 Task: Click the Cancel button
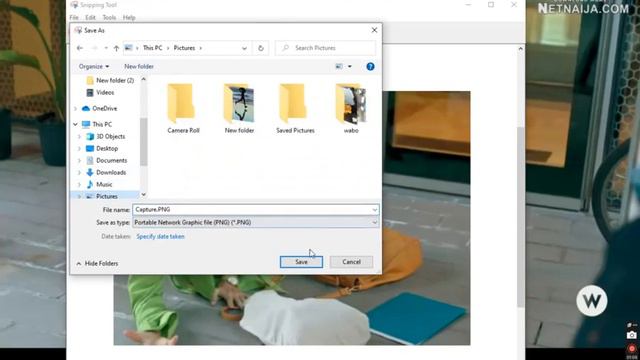point(351,262)
